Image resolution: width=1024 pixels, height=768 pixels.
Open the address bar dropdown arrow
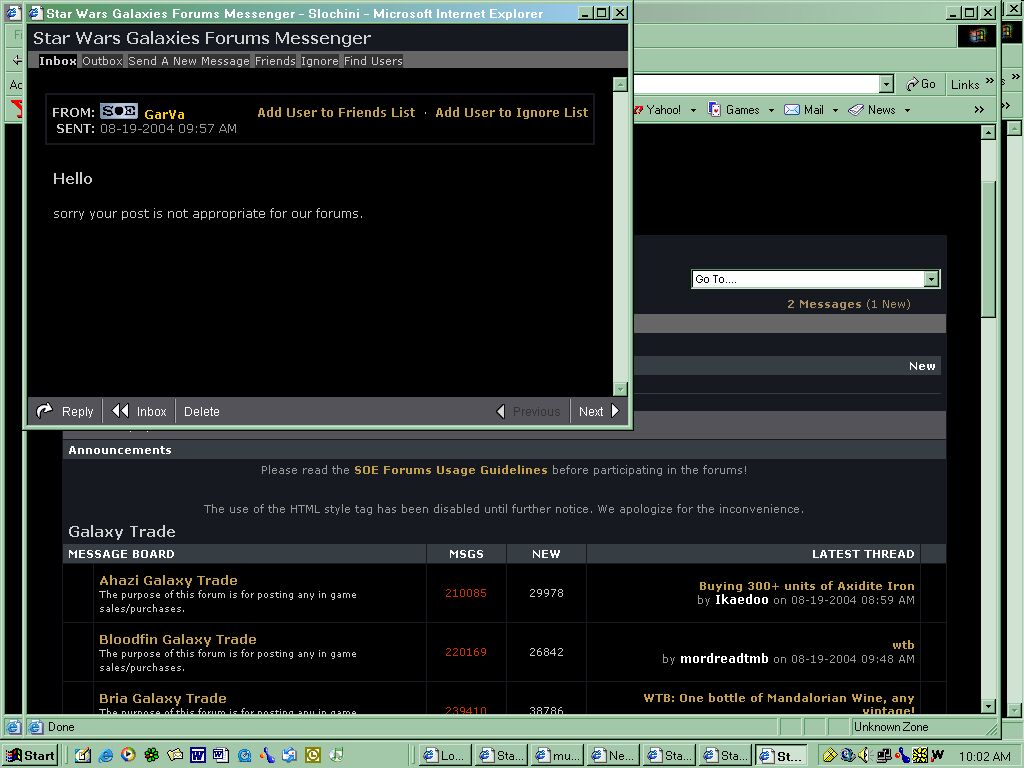(x=886, y=84)
